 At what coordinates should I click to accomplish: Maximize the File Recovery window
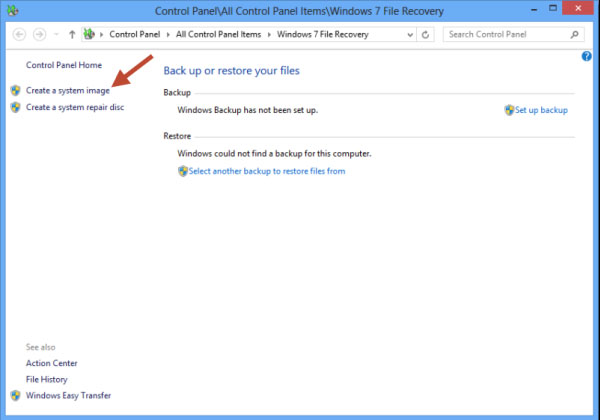point(553,8)
